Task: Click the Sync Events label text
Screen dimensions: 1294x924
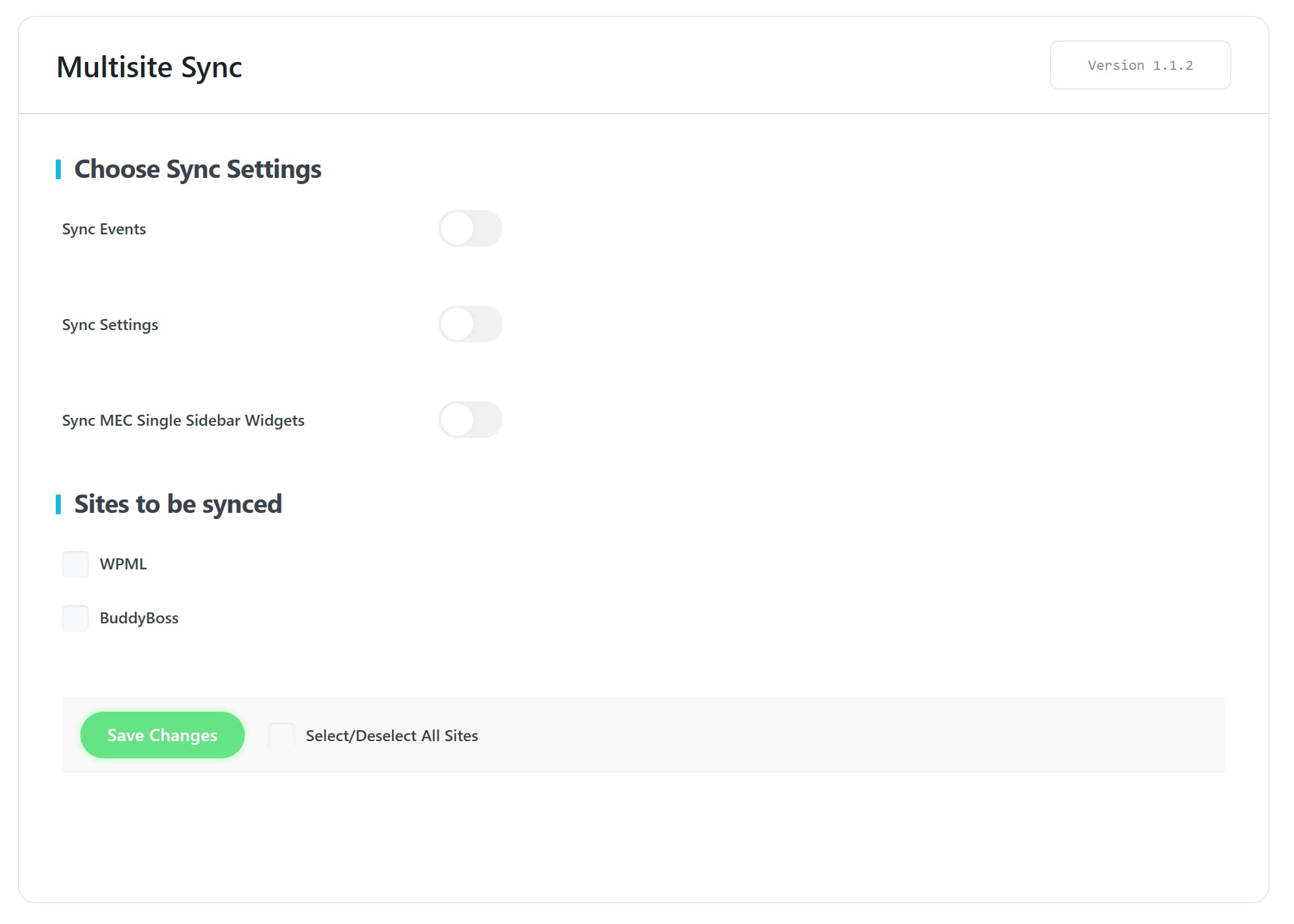Action: coord(104,229)
